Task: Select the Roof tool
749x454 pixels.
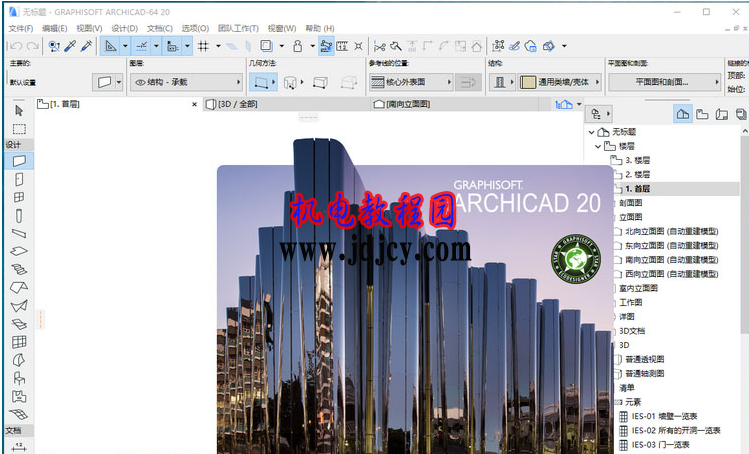Action: (19, 288)
